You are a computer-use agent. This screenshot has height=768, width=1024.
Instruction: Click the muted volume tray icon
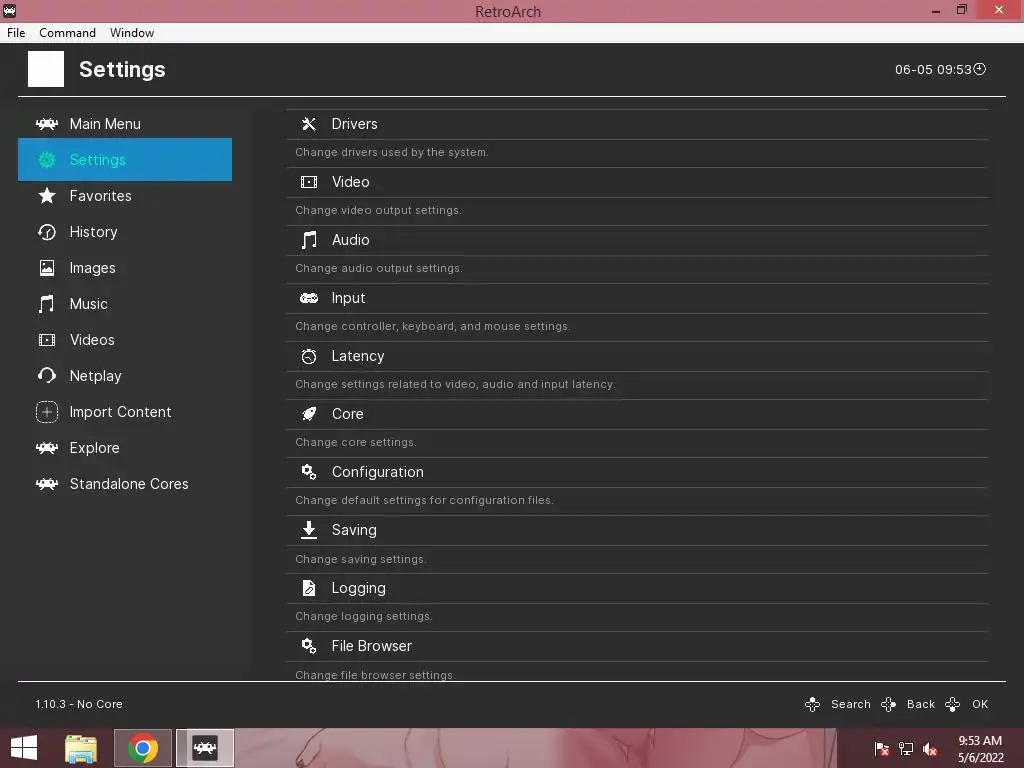pos(930,749)
